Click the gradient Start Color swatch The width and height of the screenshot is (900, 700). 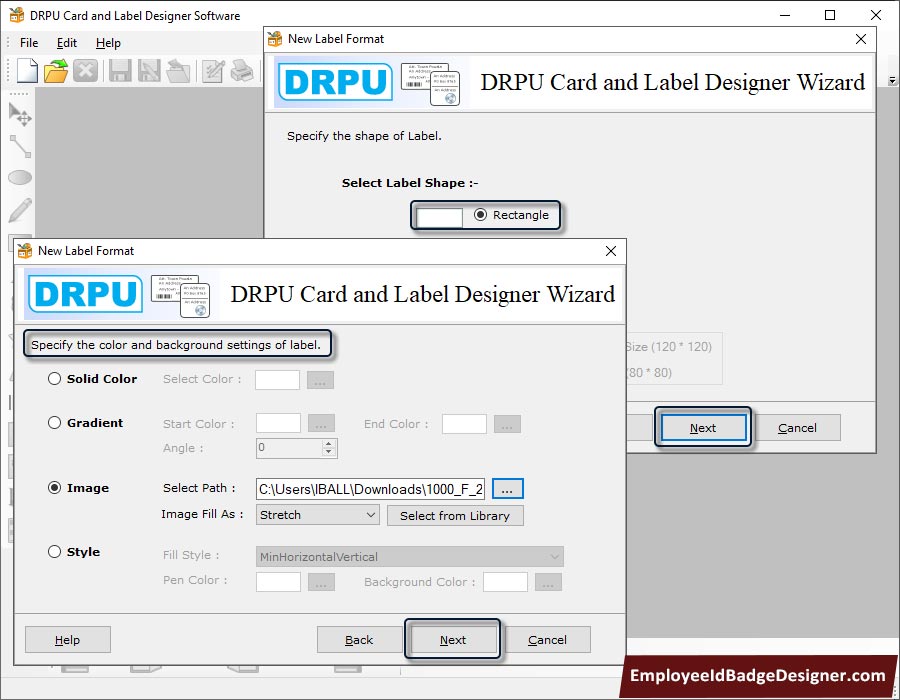(278, 423)
